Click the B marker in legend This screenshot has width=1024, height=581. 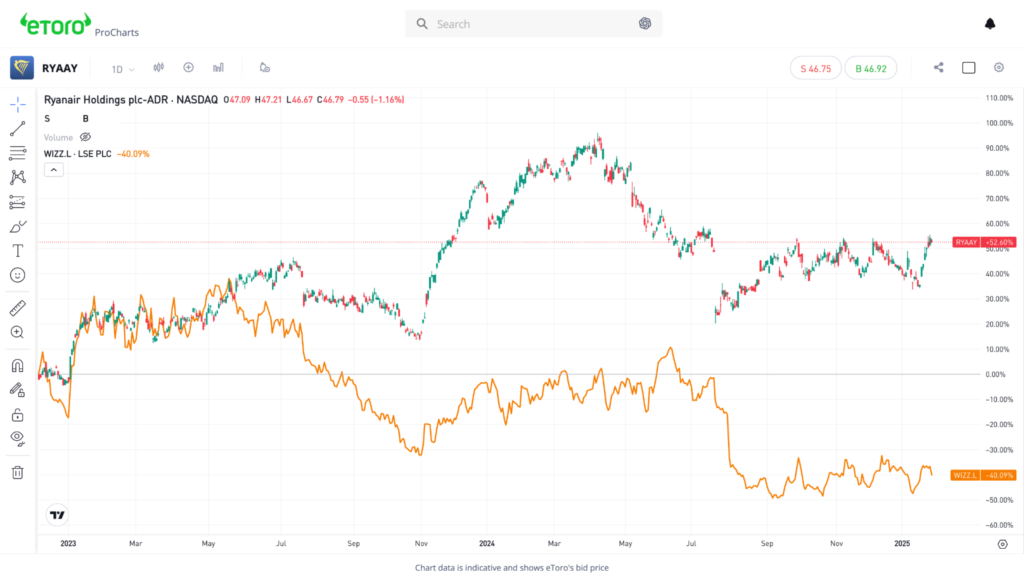pyautogui.click(x=86, y=119)
